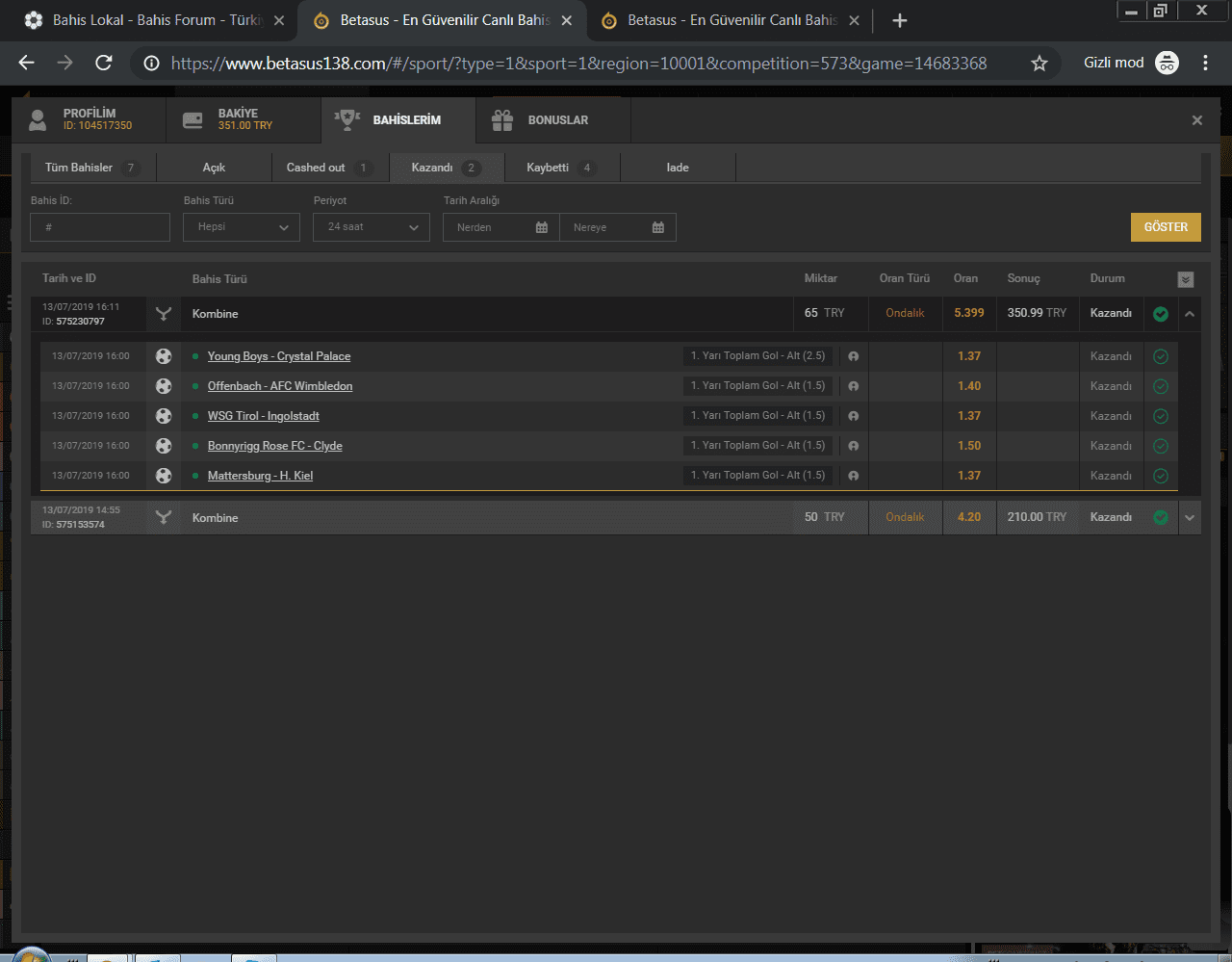Click football icon of Bonnyrigg Rose row
This screenshot has width=1232, height=962.
click(x=164, y=446)
